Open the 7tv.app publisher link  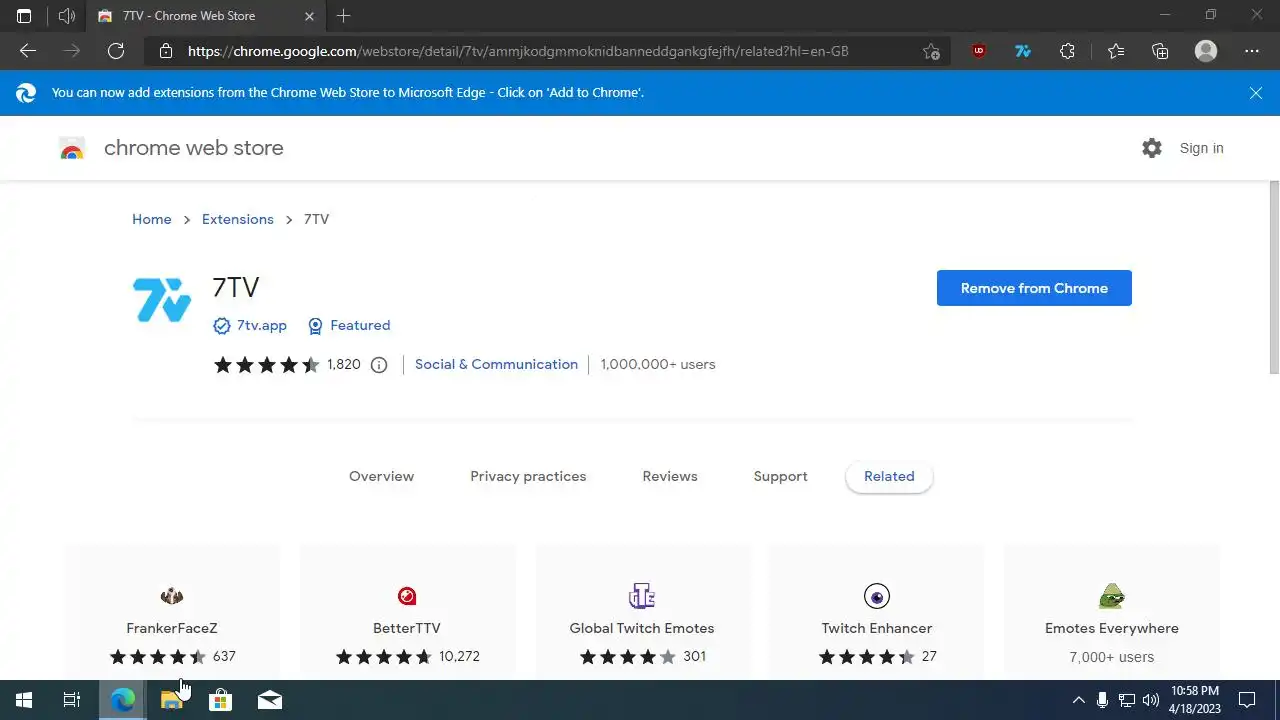[262, 326]
